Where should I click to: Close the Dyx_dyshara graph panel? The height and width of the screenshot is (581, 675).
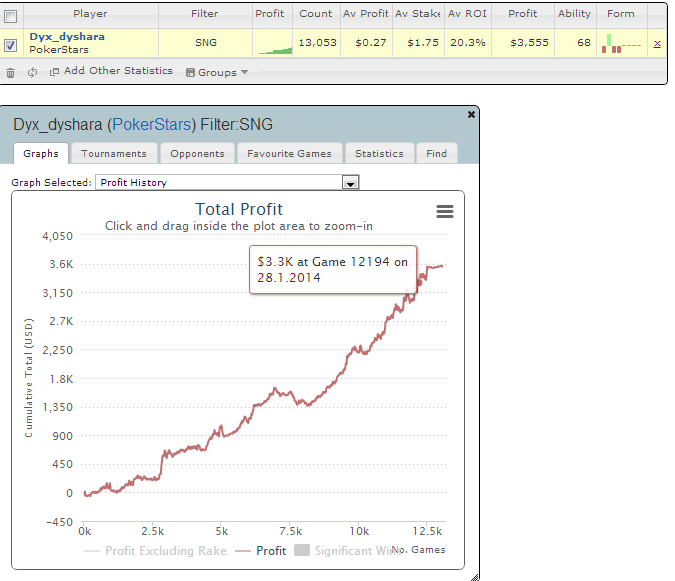point(471,114)
